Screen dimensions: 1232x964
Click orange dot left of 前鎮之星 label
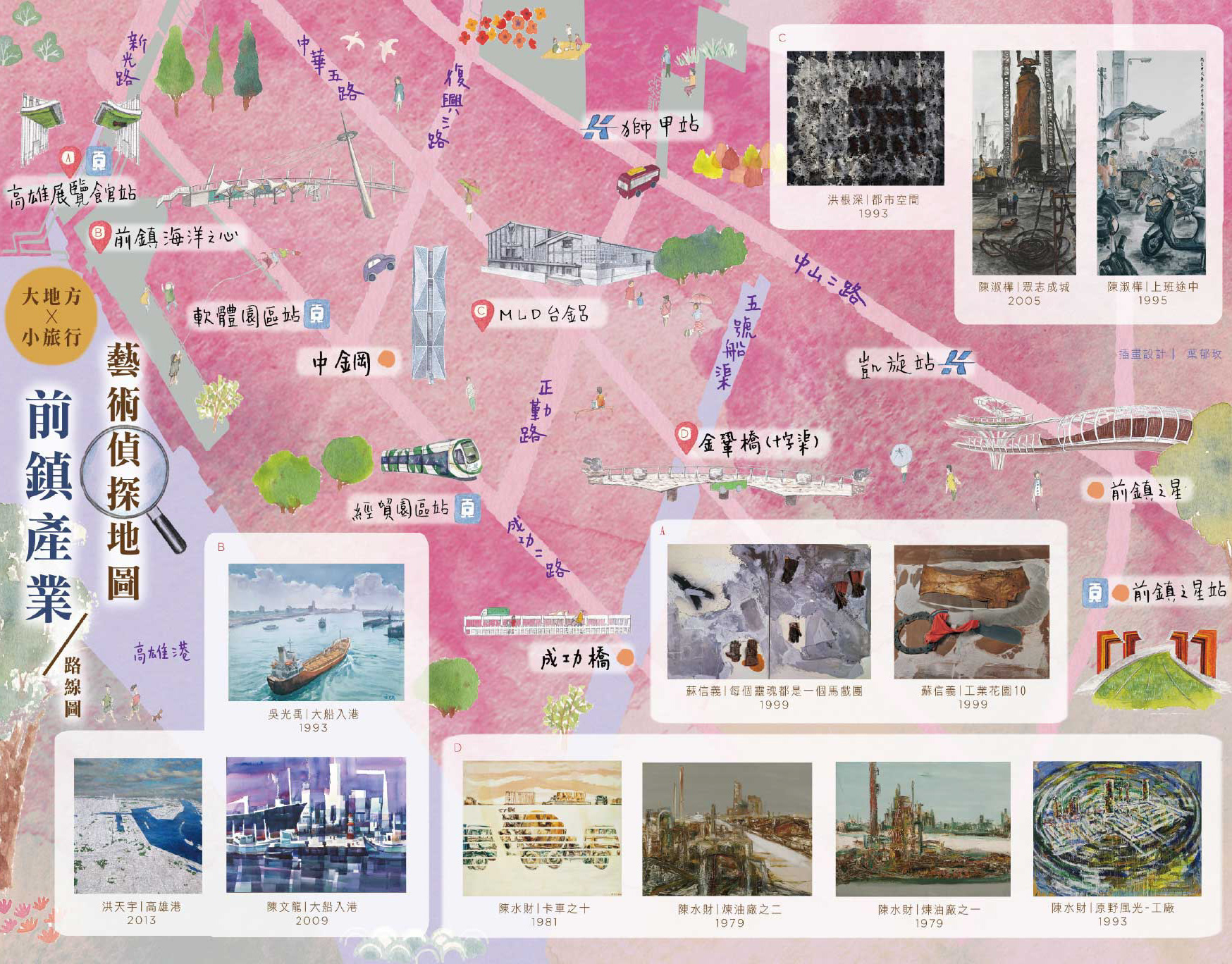[1095, 490]
